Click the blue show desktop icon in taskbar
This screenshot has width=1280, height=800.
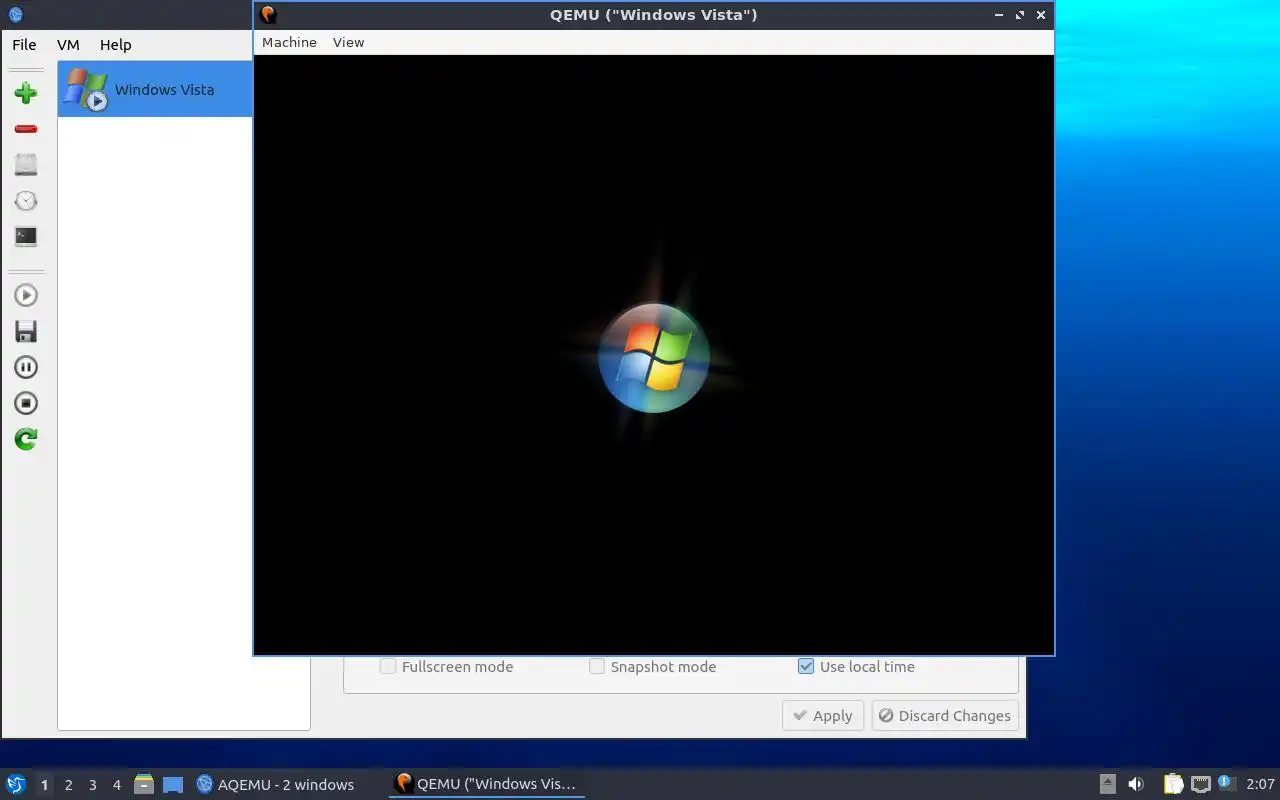point(173,785)
